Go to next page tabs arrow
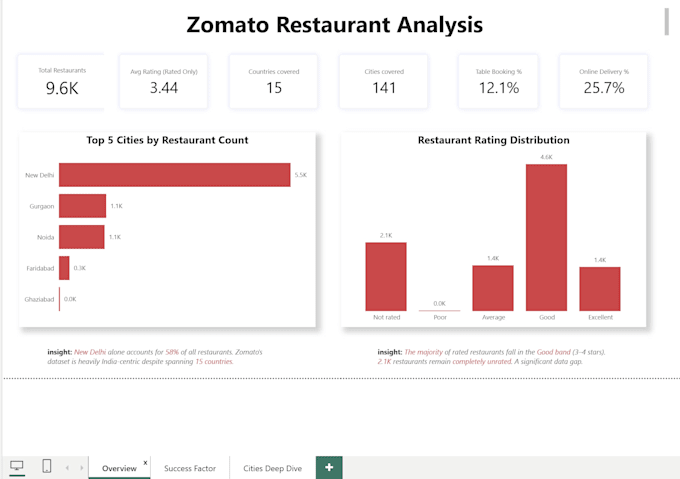 coord(81,468)
